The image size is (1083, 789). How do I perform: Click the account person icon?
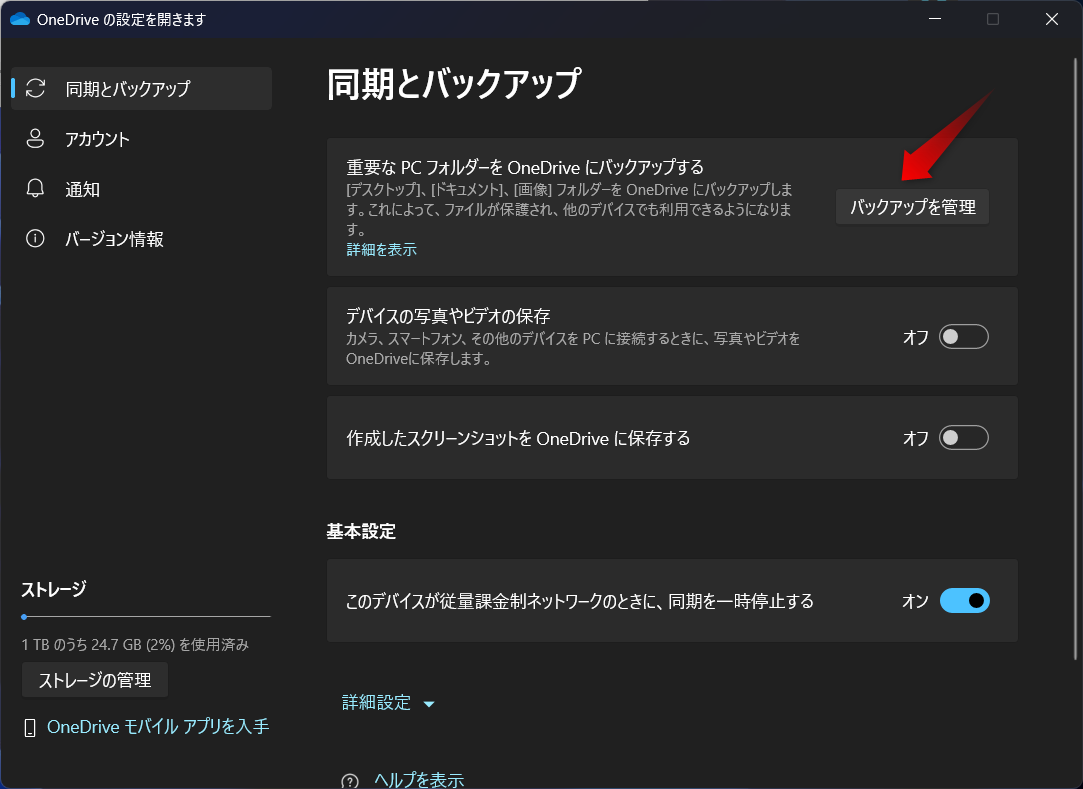coord(35,139)
